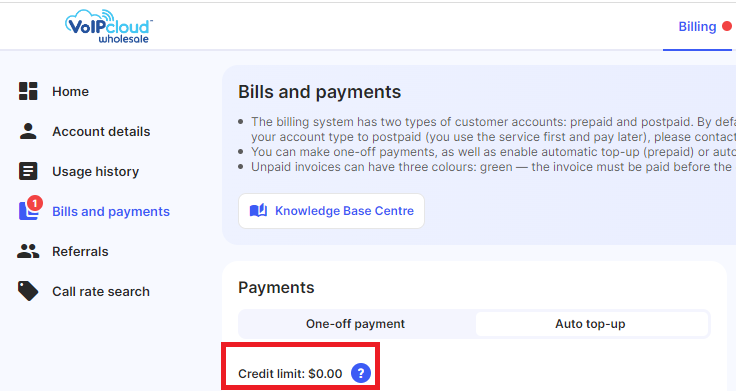Image resolution: width=736 pixels, height=391 pixels.
Task: Click the VoIPcloud wholesale logo
Action: [109, 26]
